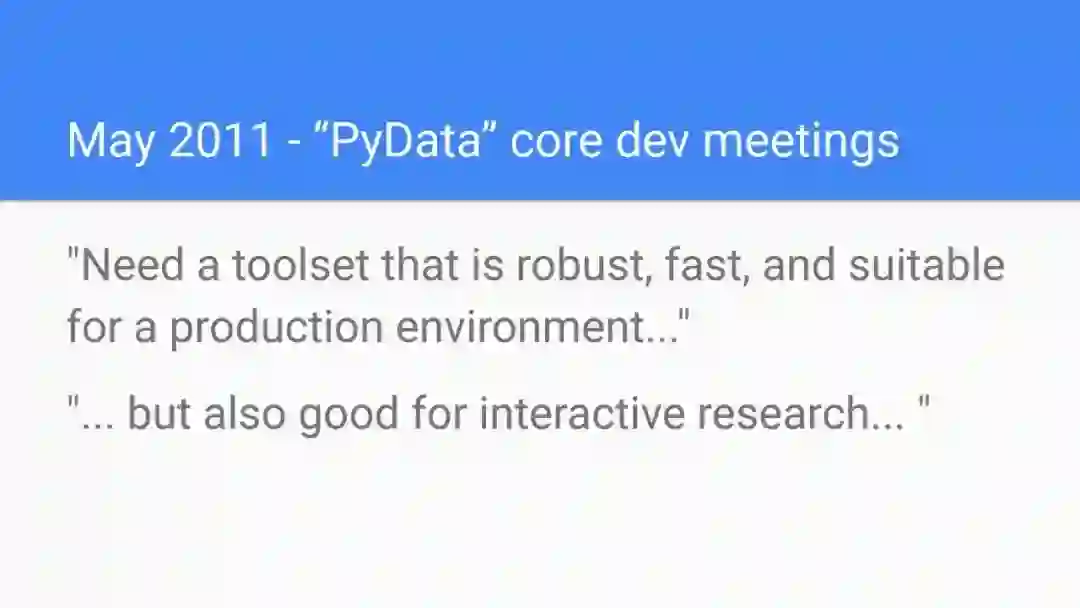Click the word "May" in the title
1080x608 pixels.
tap(111, 141)
